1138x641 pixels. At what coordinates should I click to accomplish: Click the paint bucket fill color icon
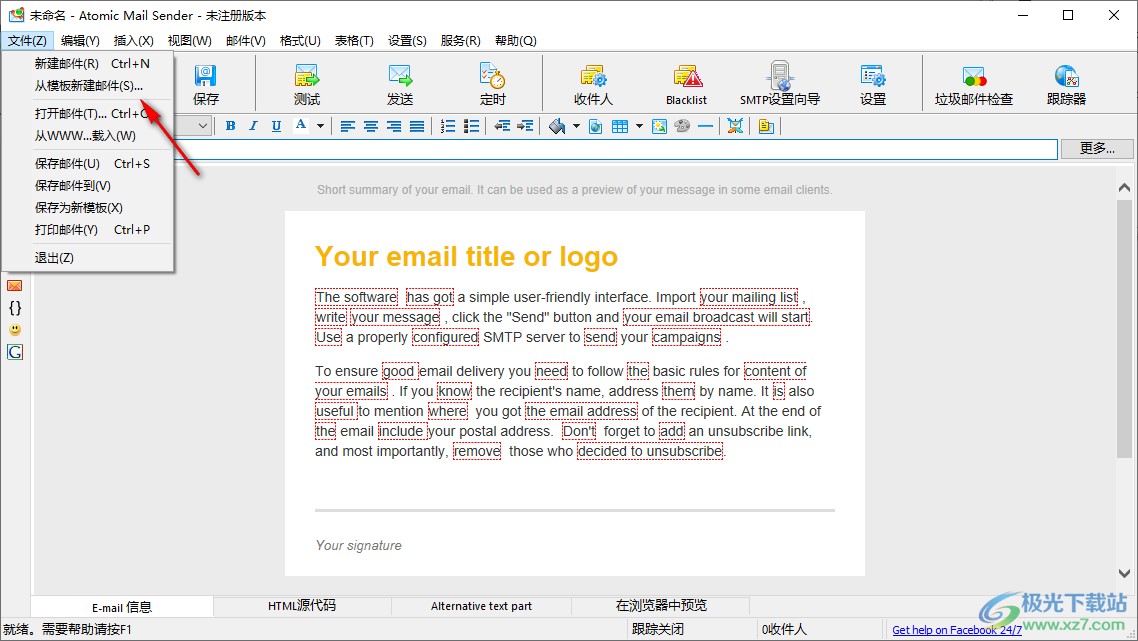pos(557,126)
